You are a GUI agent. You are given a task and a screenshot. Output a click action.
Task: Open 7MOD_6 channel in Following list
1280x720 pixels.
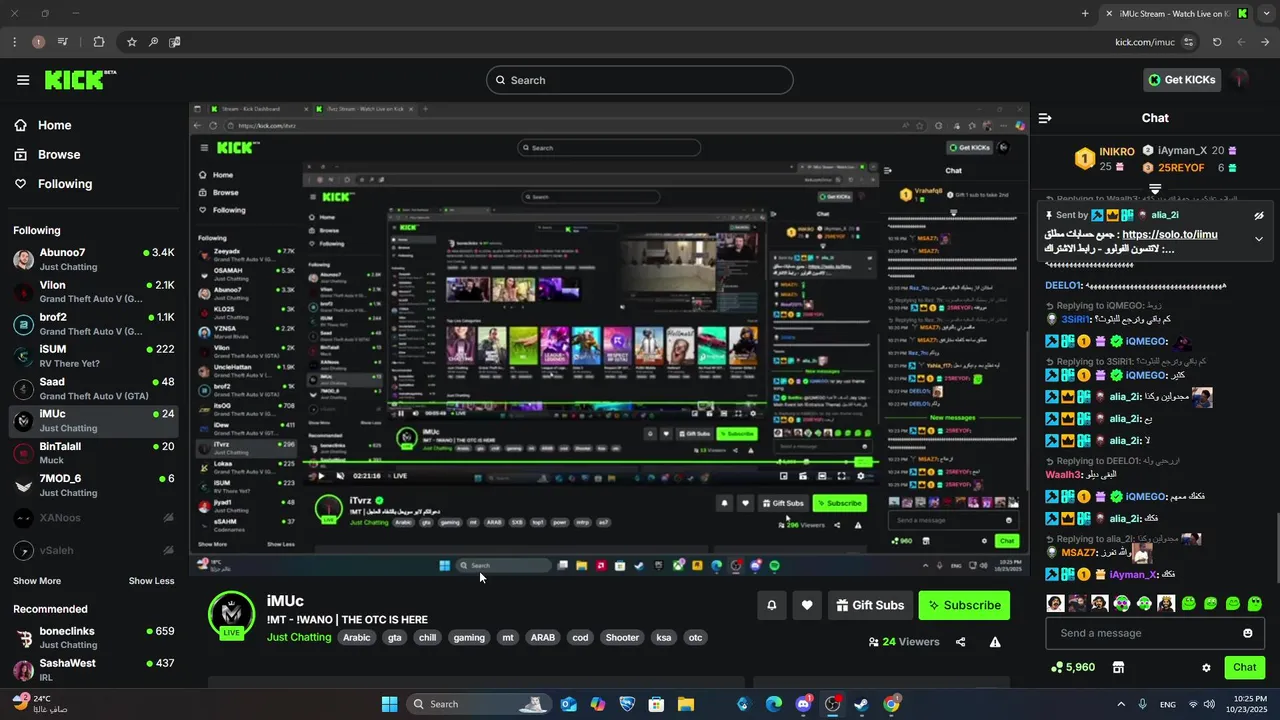point(94,485)
